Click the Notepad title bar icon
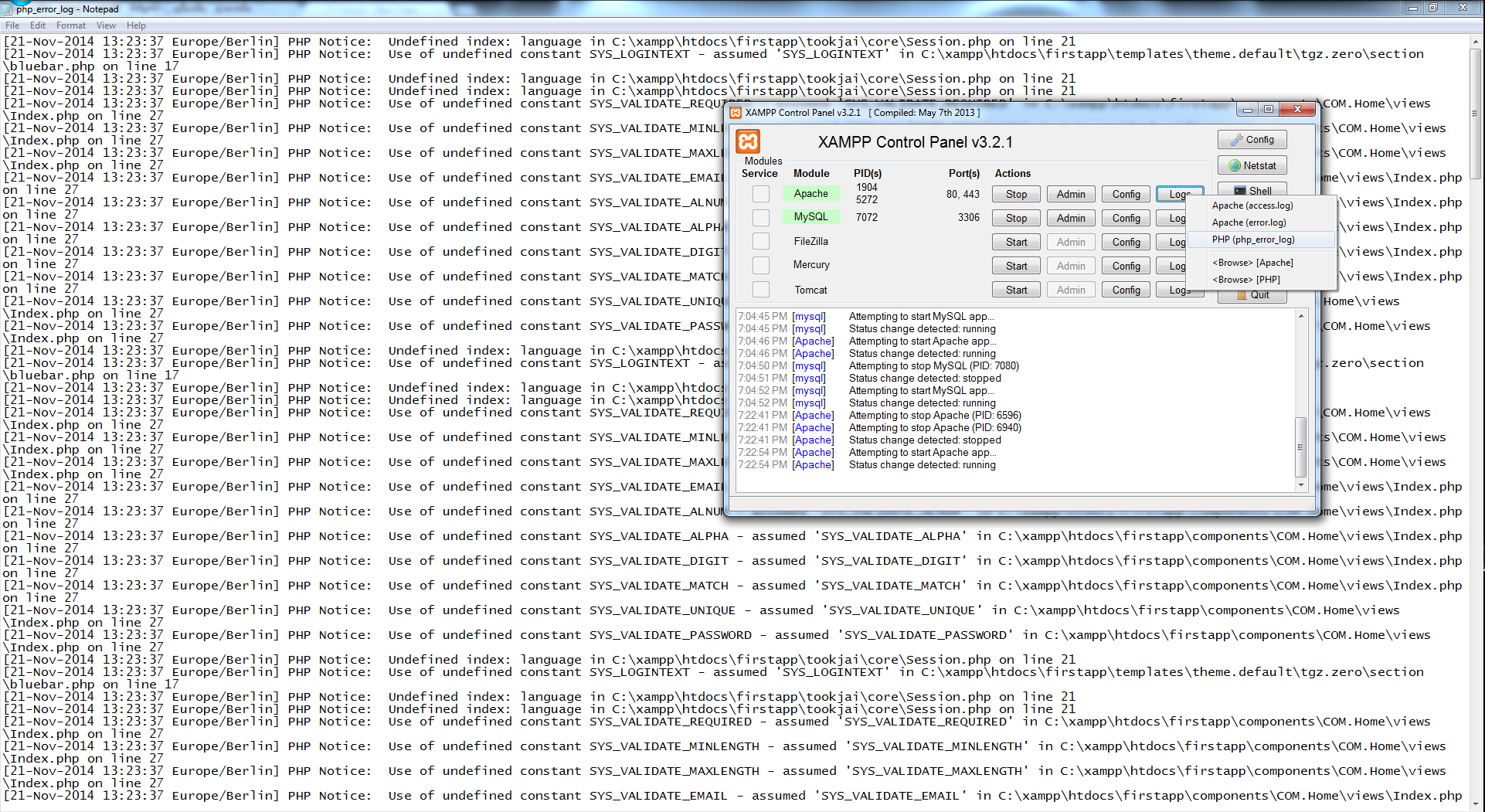 pyautogui.click(x=8, y=8)
